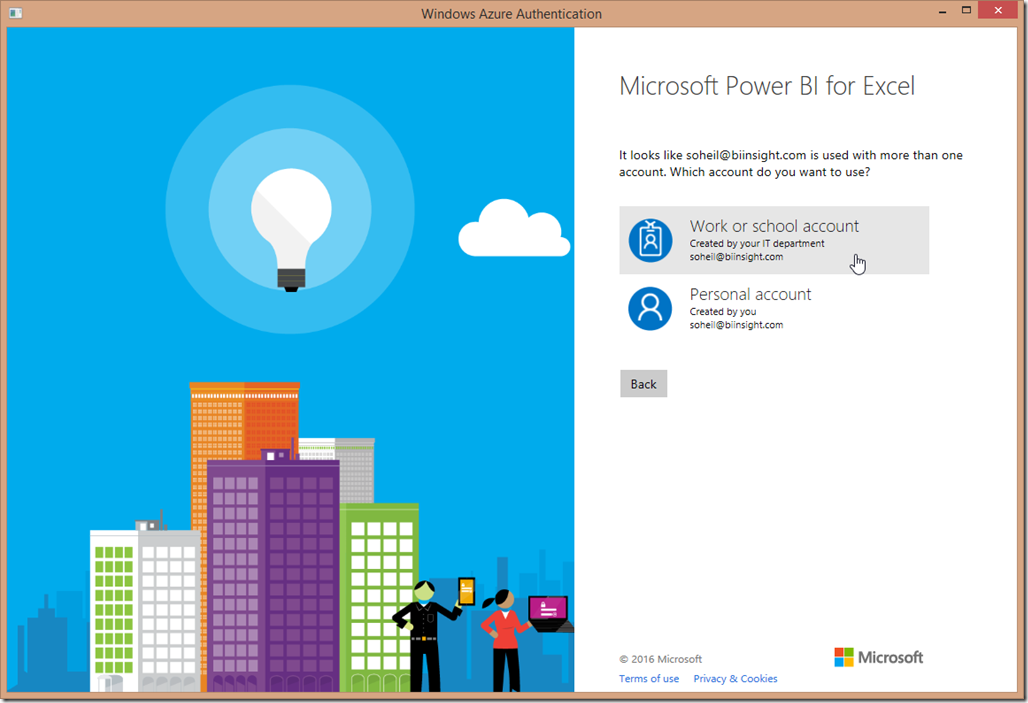Click the Back button

643,384
